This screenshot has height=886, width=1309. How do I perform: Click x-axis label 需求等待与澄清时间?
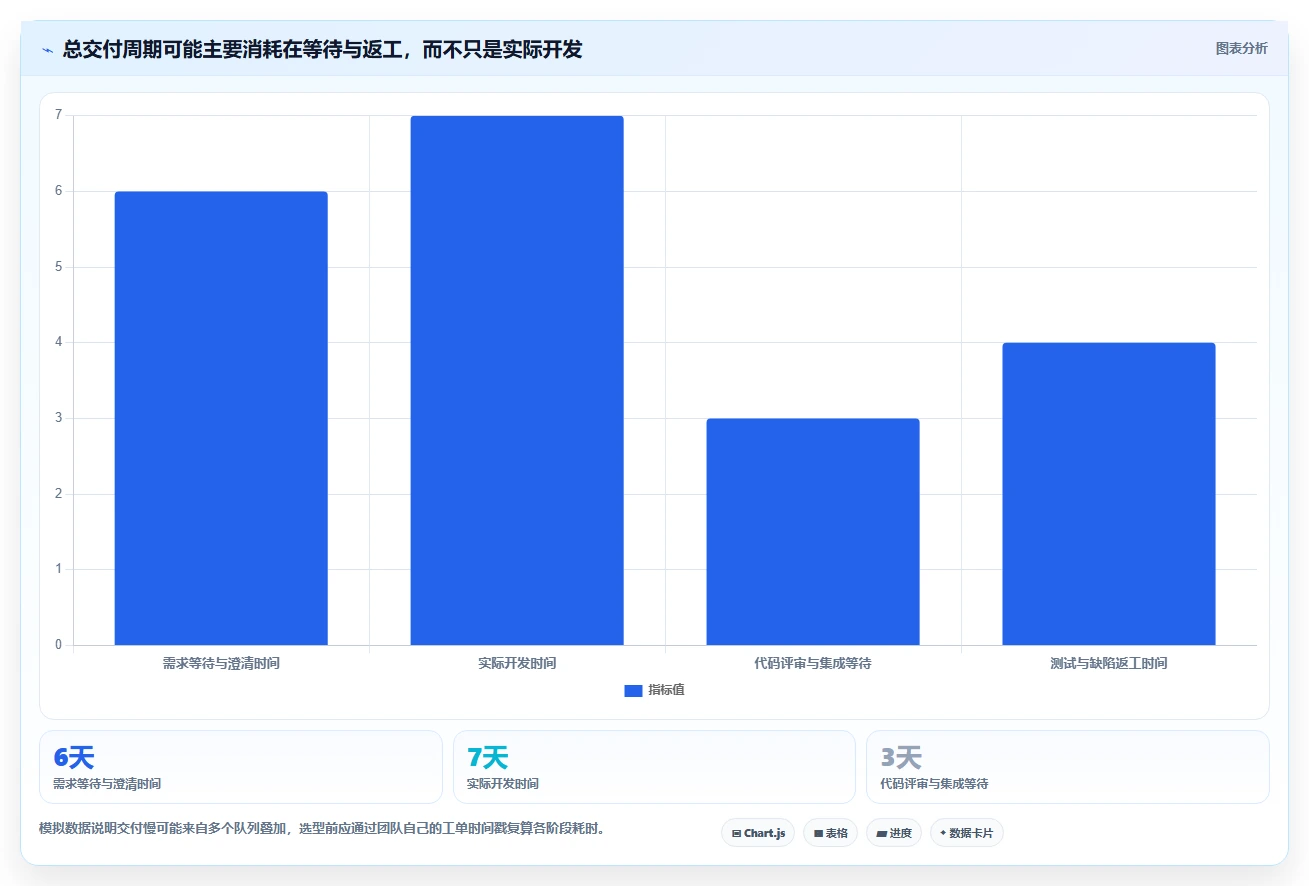point(221,663)
